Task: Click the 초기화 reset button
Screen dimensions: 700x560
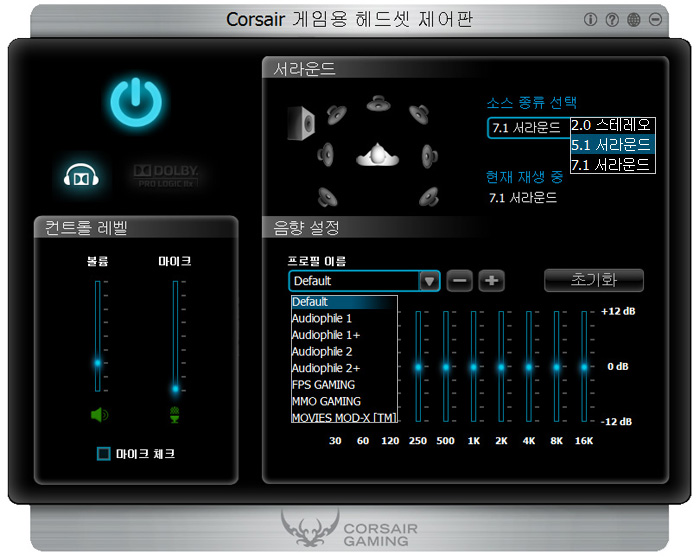Action: (594, 280)
